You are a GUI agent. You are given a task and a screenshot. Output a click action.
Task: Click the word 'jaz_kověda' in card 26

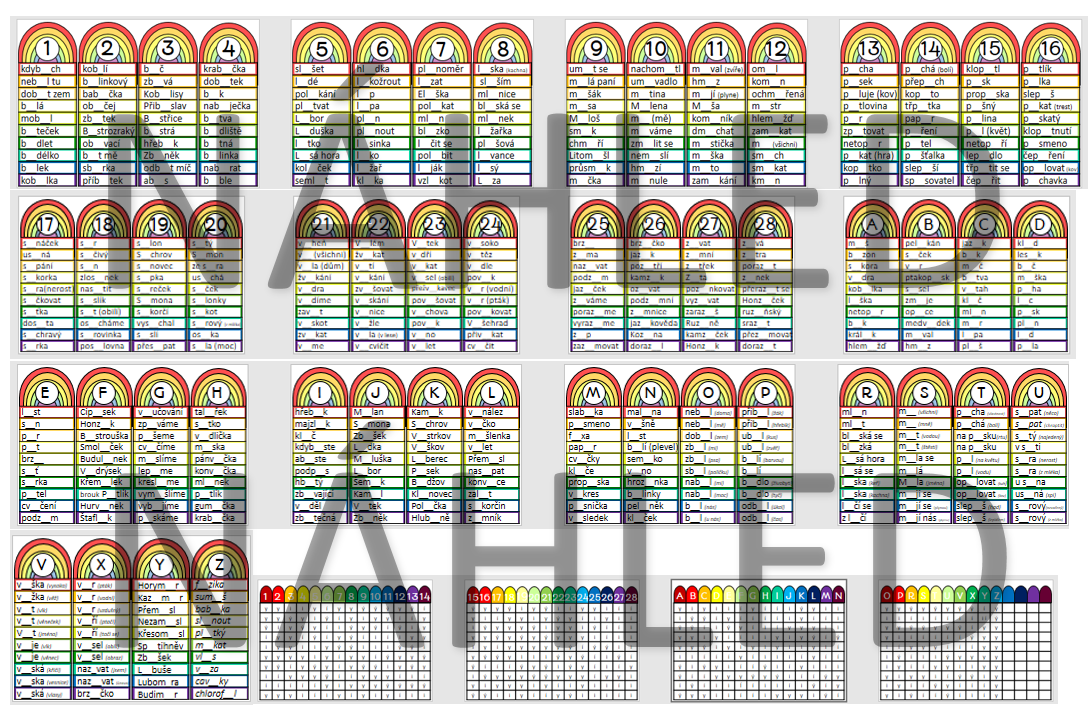pyautogui.click(x=654, y=323)
